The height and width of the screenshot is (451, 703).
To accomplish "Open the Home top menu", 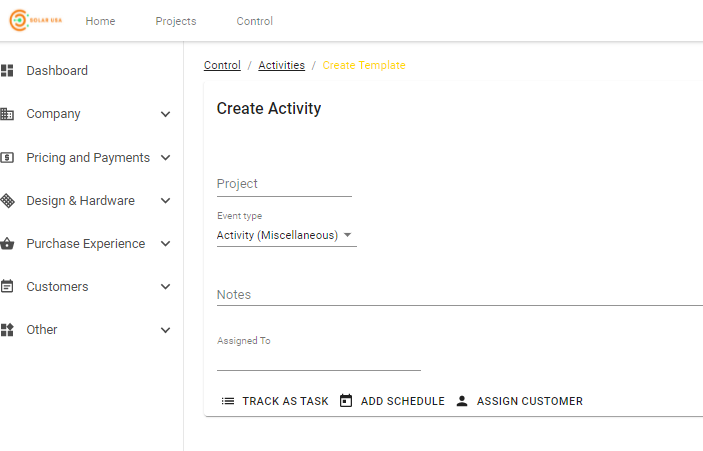I will coord(100,21).
